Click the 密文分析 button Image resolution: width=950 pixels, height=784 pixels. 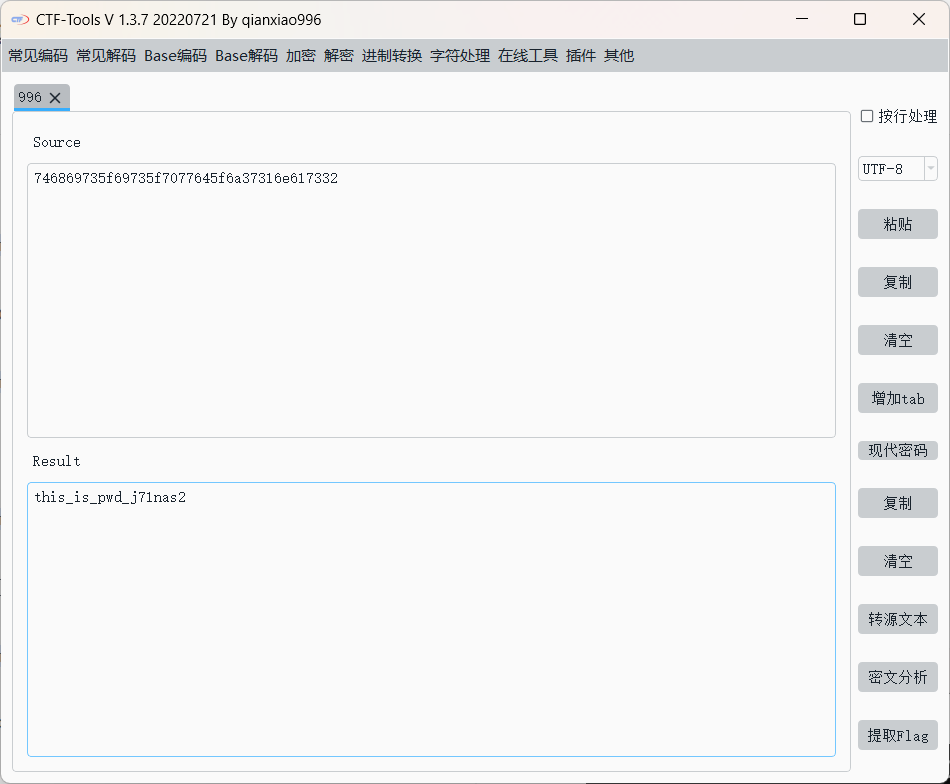(x=897, y=677)
